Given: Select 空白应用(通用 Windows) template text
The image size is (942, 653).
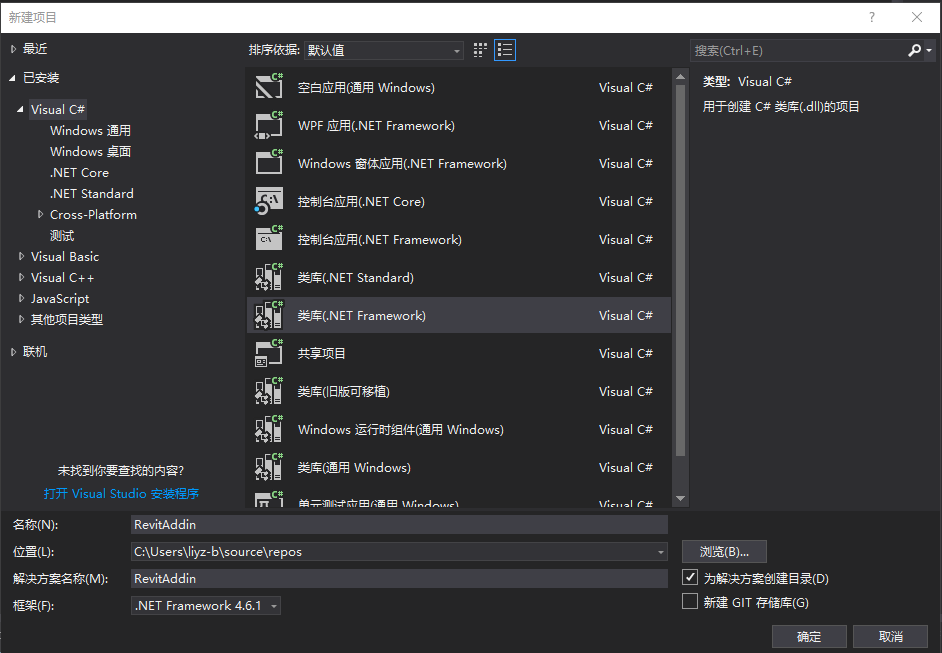Looking at the screenshot, I should pyautogui.click(x=366, y=87).
